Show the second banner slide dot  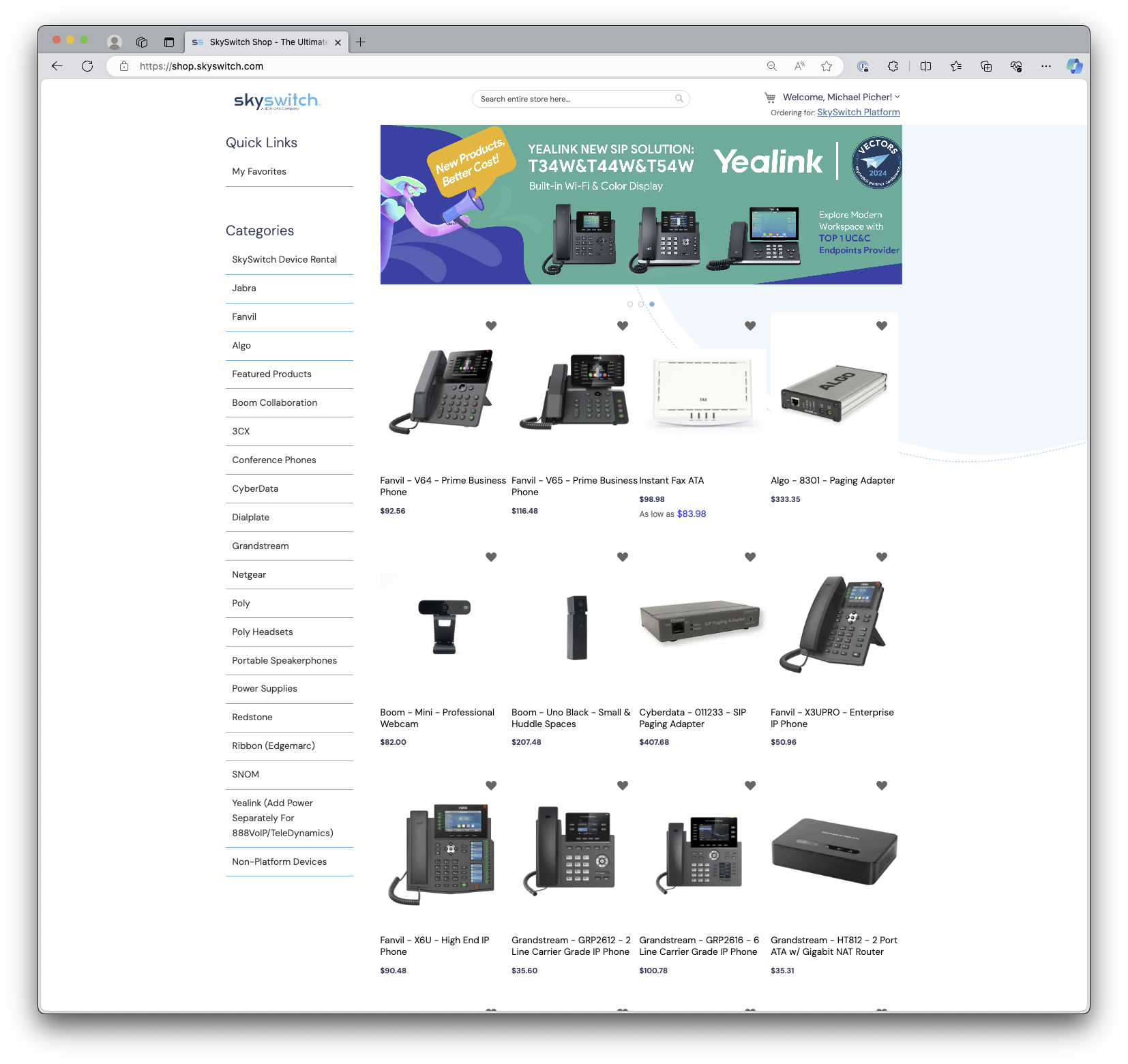pos(641,304)
